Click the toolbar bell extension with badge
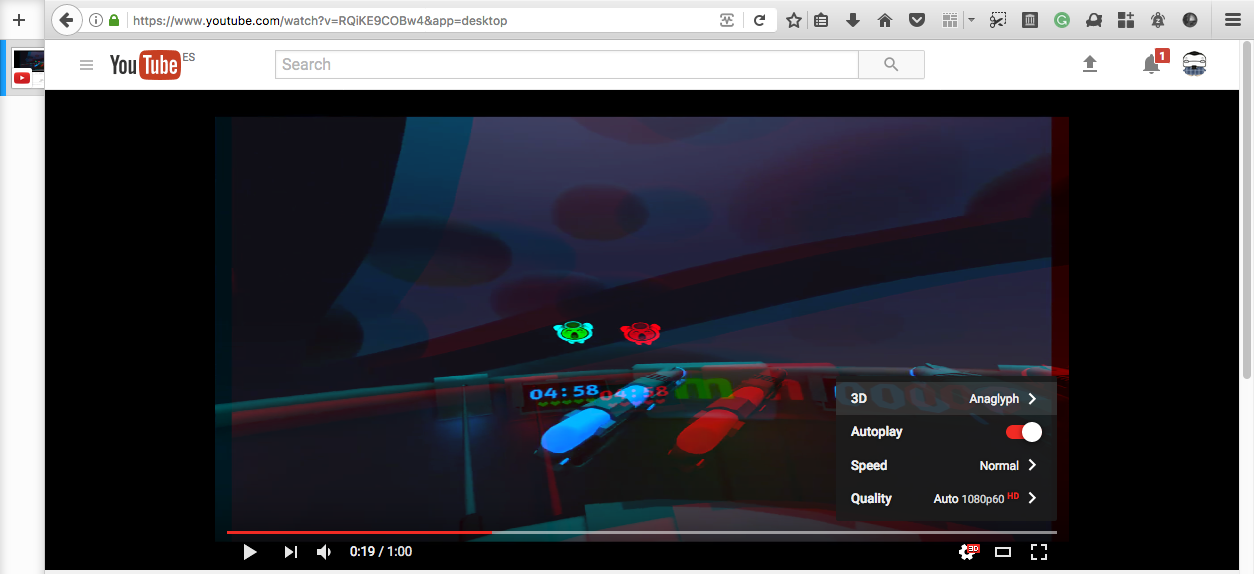This screenshot has width=1254, height=574. (x=1158, y=20)
